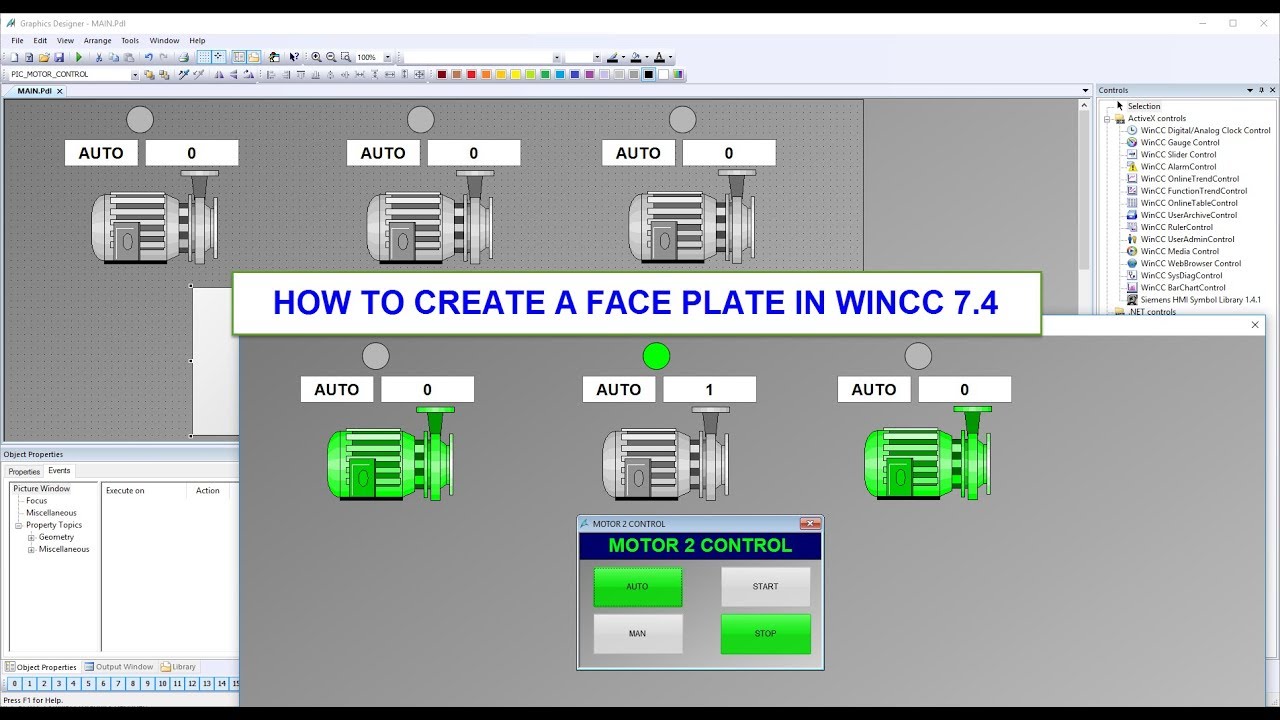Image resolution: width=1280 pixels, height=720 pixels.
Task: Cut selection with the scissors icon
Action: (99, 57)
